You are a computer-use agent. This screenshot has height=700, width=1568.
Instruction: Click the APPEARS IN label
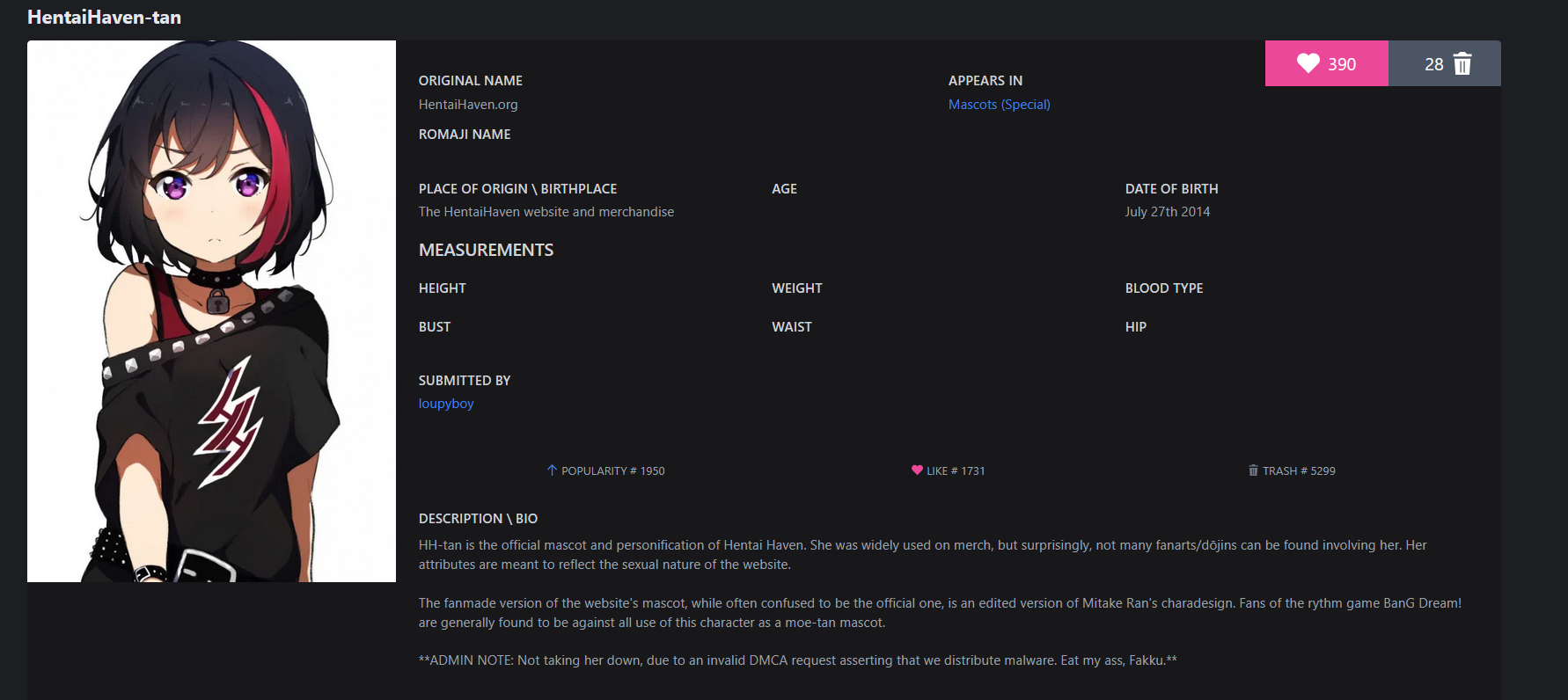(985, 81)
